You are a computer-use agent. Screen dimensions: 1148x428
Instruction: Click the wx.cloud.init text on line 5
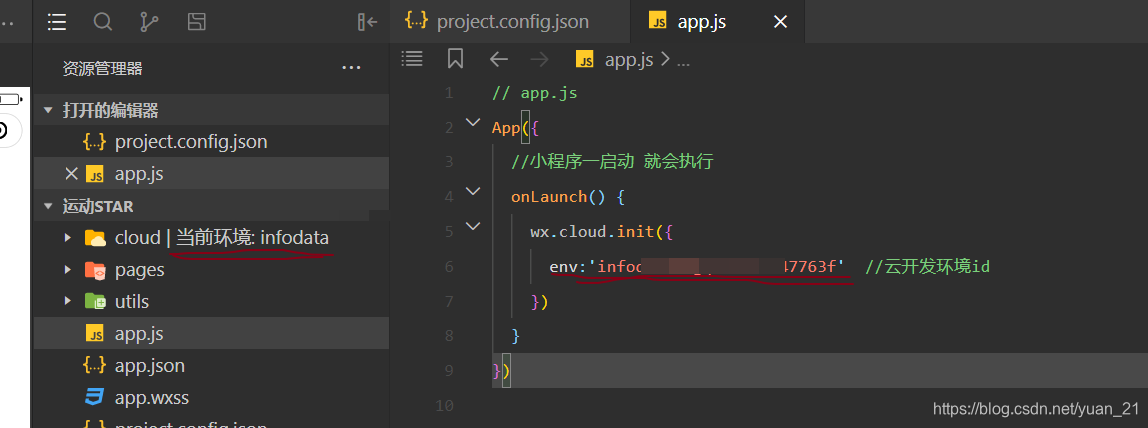(x=592, y=232)
